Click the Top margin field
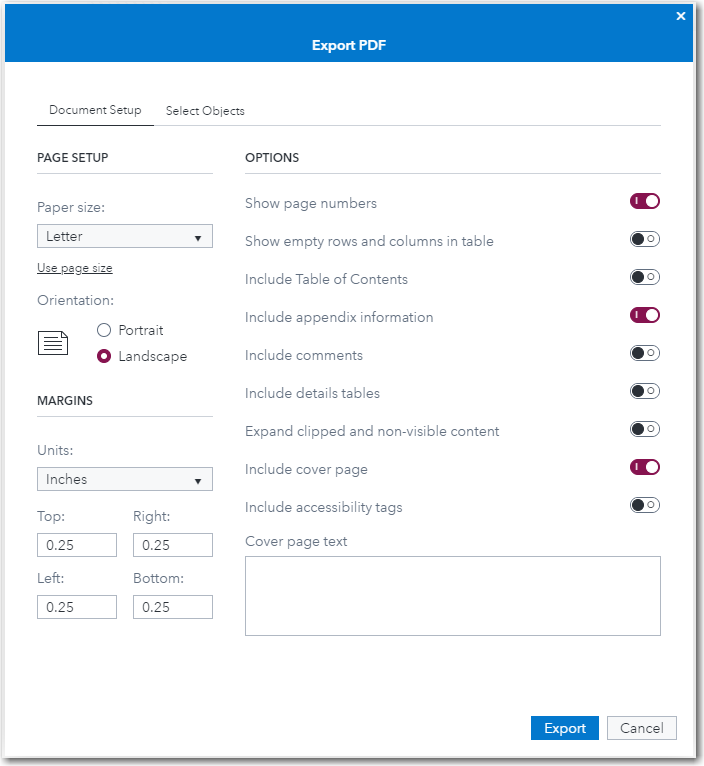 click(77, 545)
